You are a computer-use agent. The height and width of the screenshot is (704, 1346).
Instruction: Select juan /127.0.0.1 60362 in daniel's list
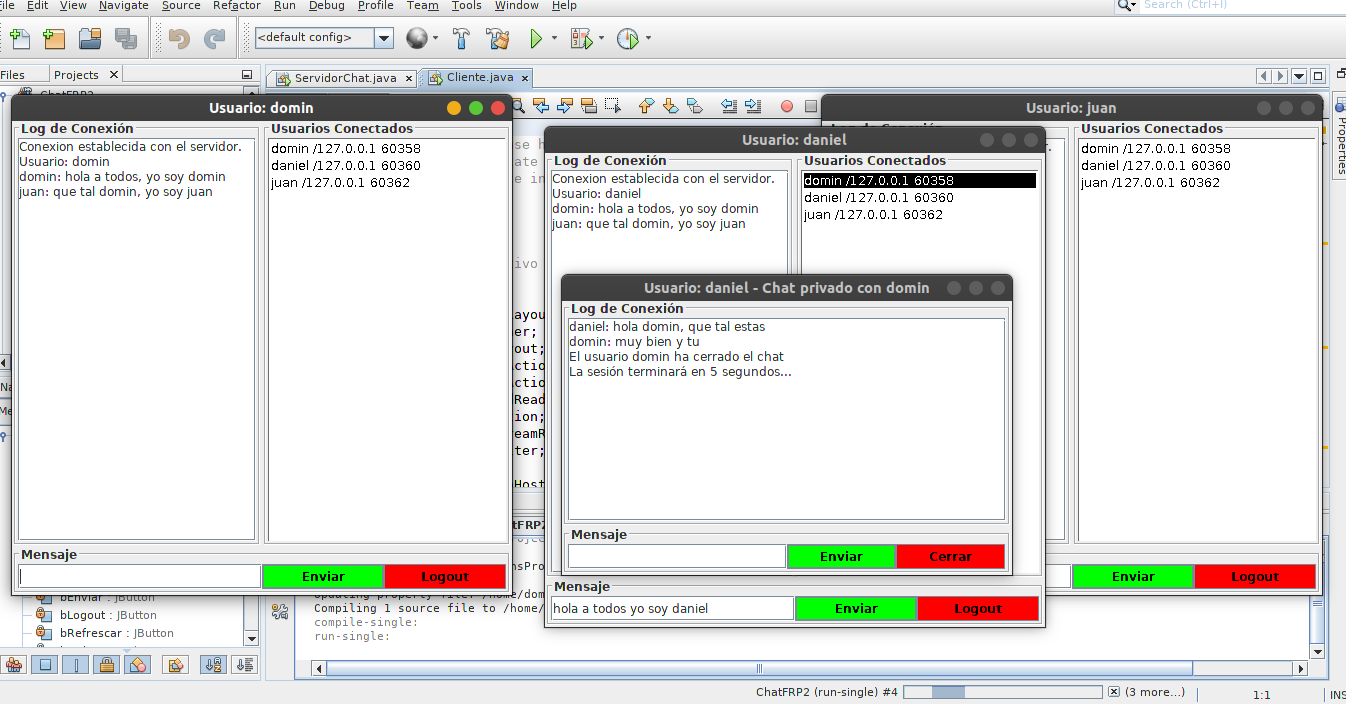(919, 214)
